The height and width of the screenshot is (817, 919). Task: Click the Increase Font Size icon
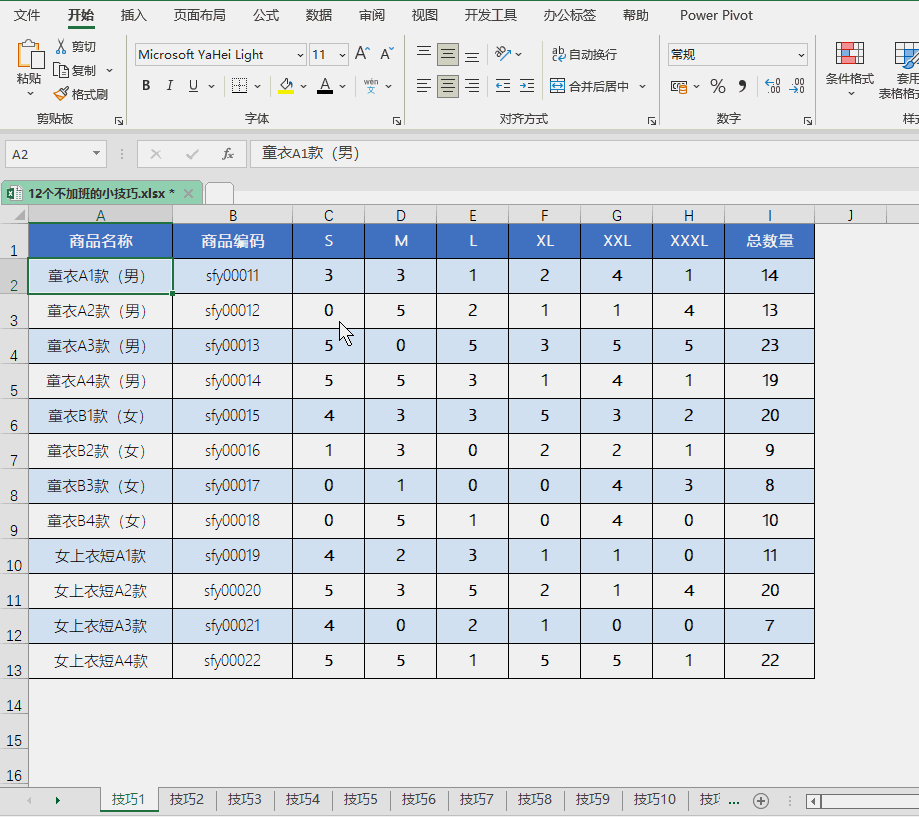(x=362, y=54)
